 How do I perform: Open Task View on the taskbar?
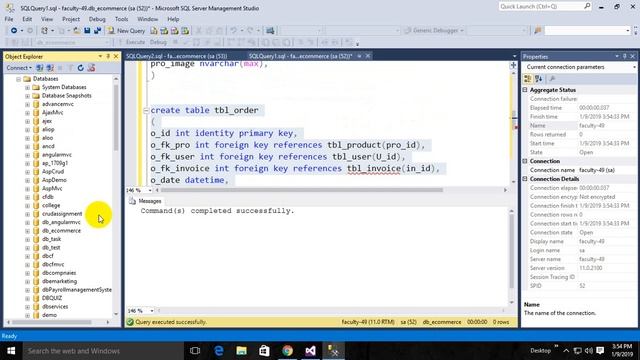(x=195, y=351)
